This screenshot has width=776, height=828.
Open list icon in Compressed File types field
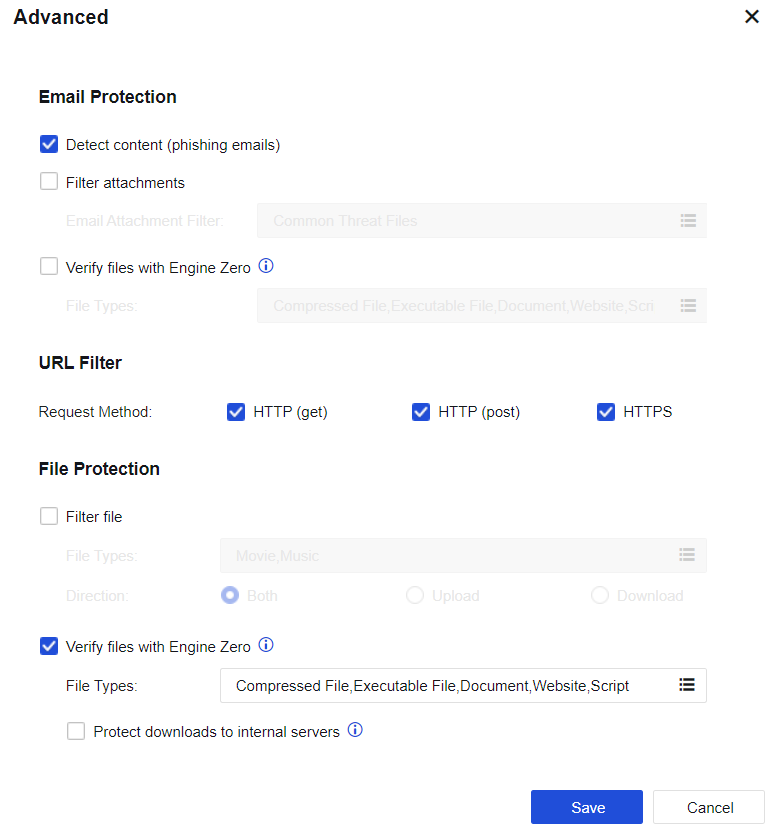[687, 685]
